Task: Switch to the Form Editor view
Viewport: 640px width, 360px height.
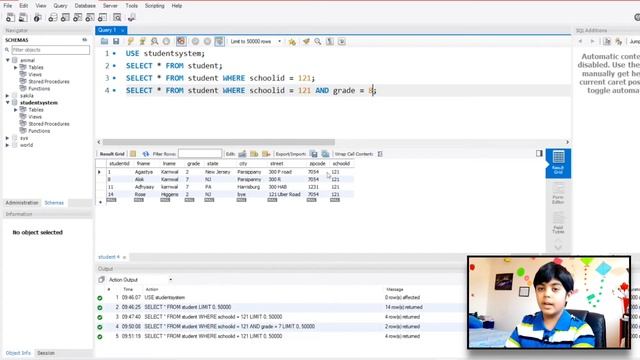Action: tap(558, 194)
